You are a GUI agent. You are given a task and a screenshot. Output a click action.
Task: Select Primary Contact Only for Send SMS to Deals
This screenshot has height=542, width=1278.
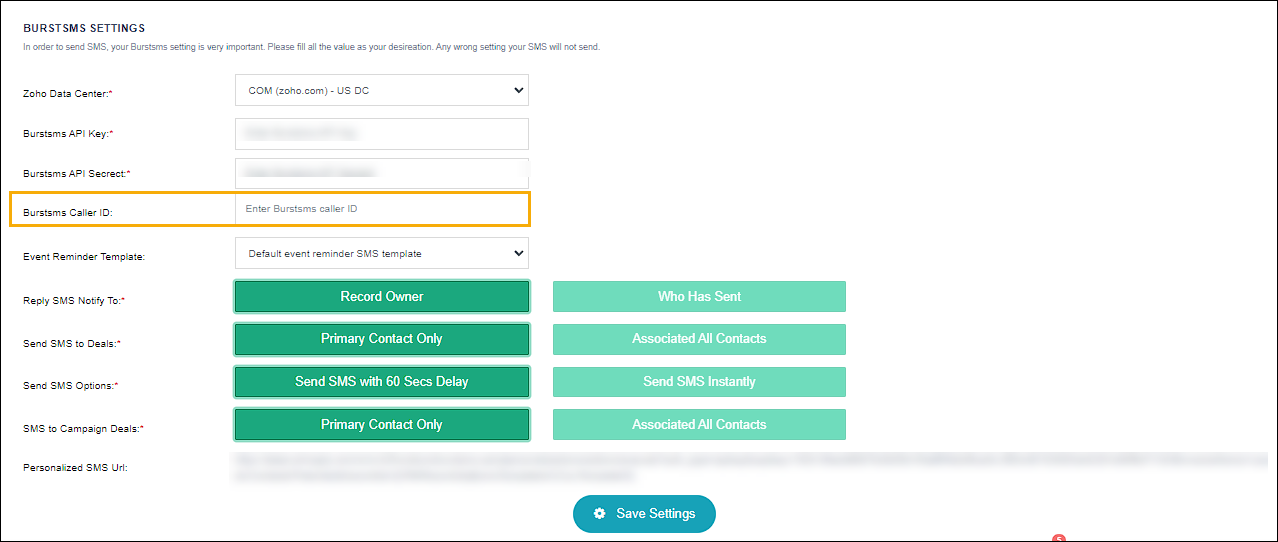(382, 339)
